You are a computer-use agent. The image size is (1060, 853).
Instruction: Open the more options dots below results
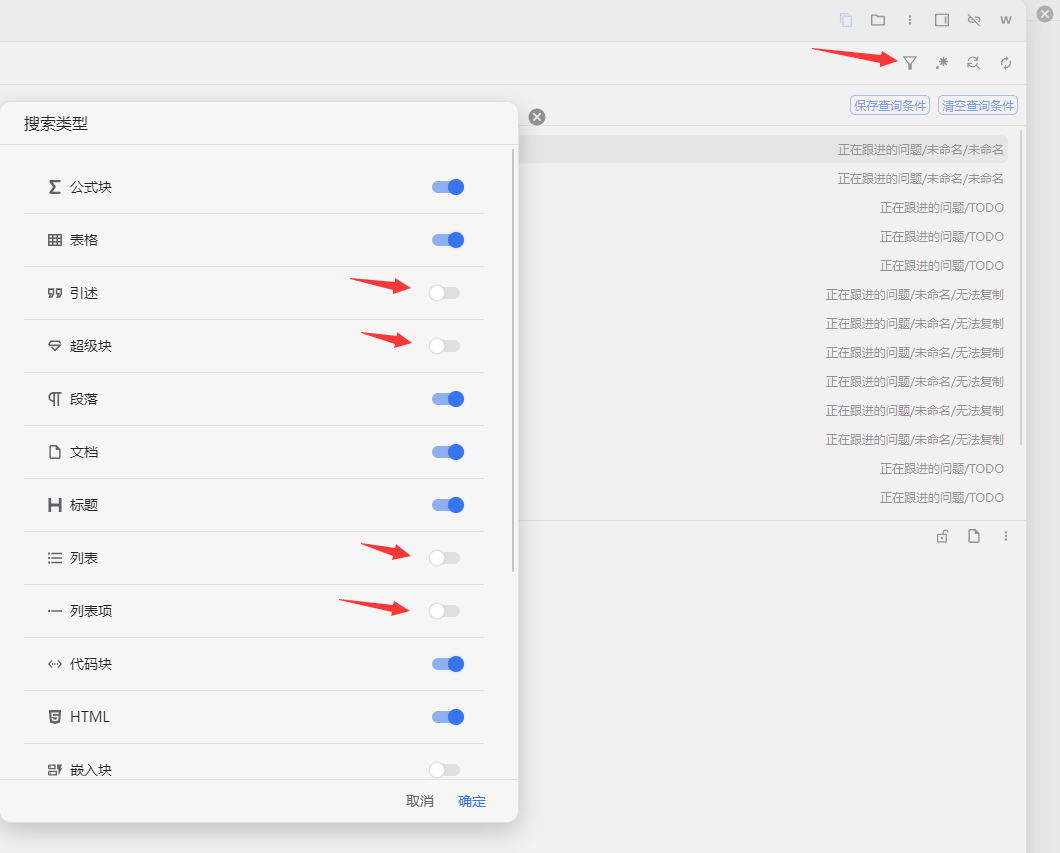pos(1006,536)
